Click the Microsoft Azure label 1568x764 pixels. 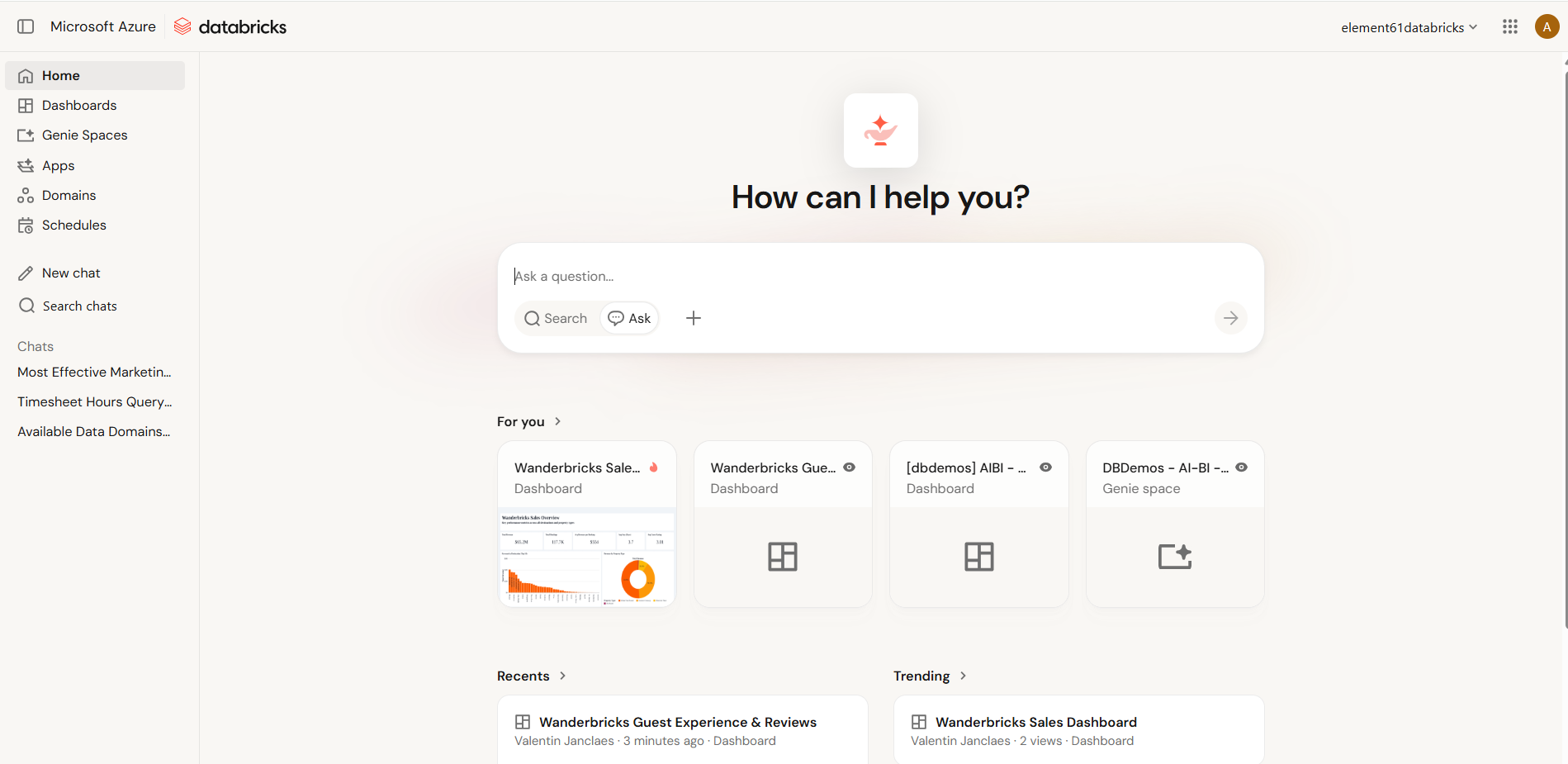point(103,26)
